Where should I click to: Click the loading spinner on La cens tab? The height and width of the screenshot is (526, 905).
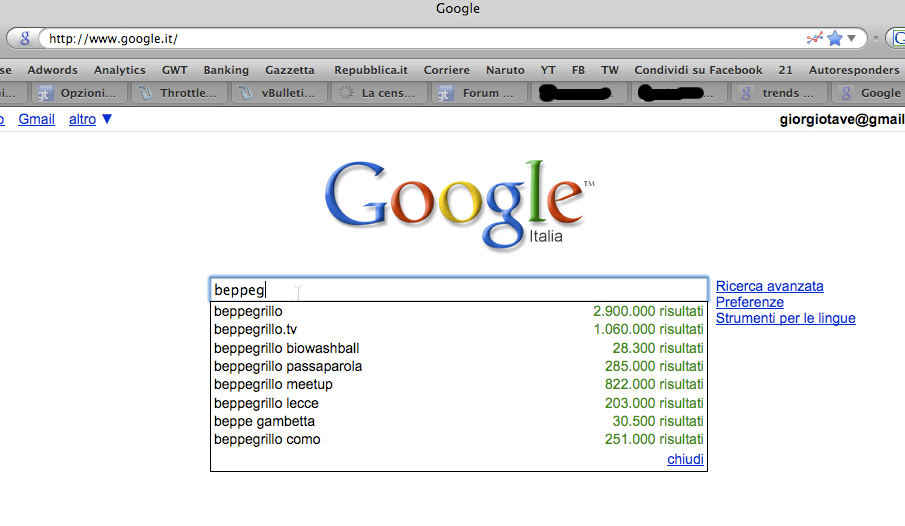tap(346, 93)
